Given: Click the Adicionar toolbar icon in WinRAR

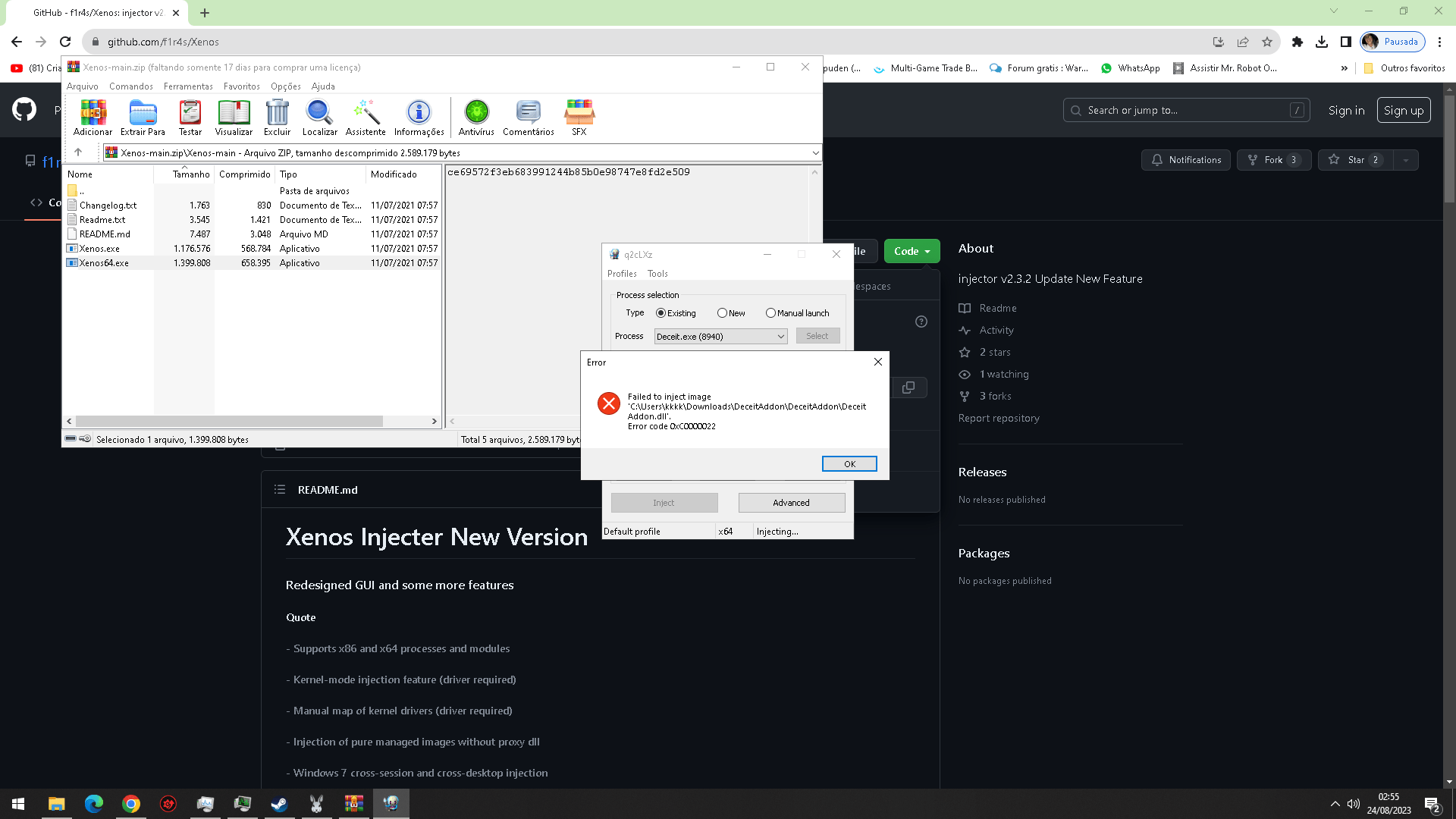Looking at the screenshot, I should 93,118.
